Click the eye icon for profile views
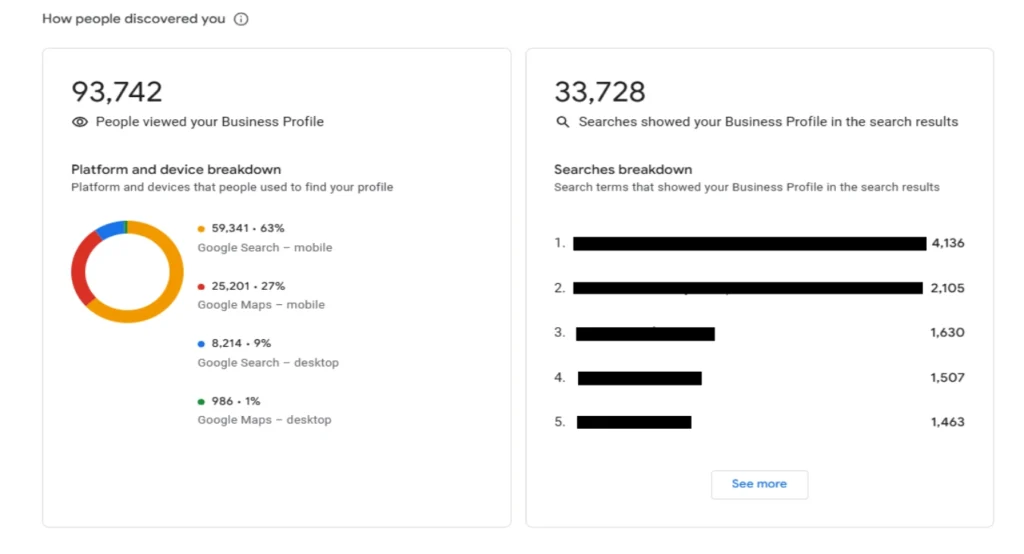1024x554 pixels. 80,122
